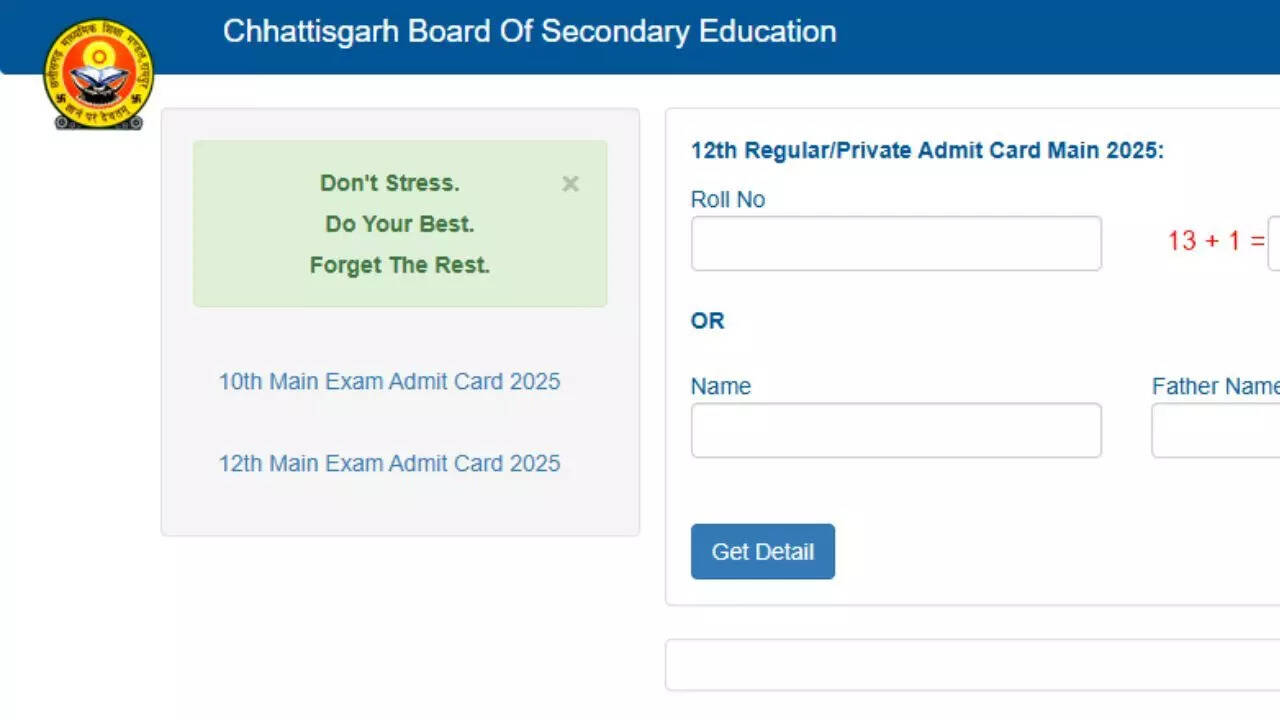Click the red "13 + 1 =" captcha text
The image size is (1280, 720).
(x=1215, y=241)
